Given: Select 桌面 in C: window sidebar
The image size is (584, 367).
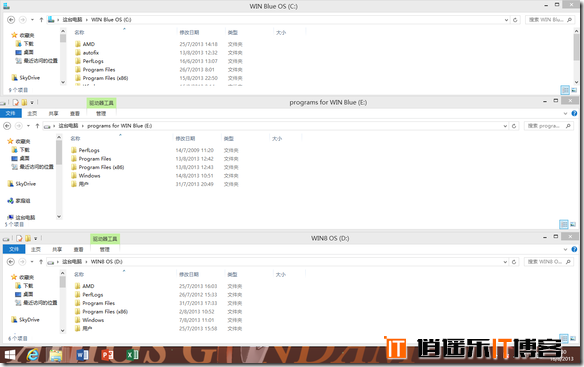Looking at the screenshot, I should click(x=25, y=52).
